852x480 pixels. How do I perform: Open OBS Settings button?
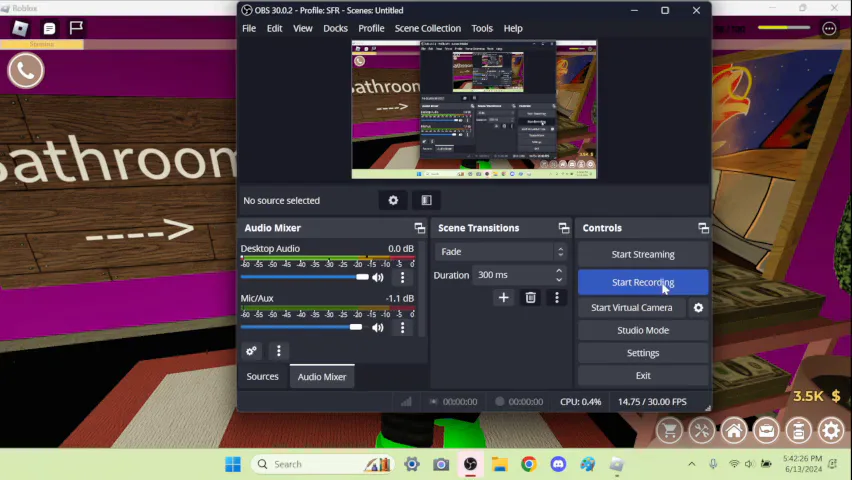click(x=643, y=353)
